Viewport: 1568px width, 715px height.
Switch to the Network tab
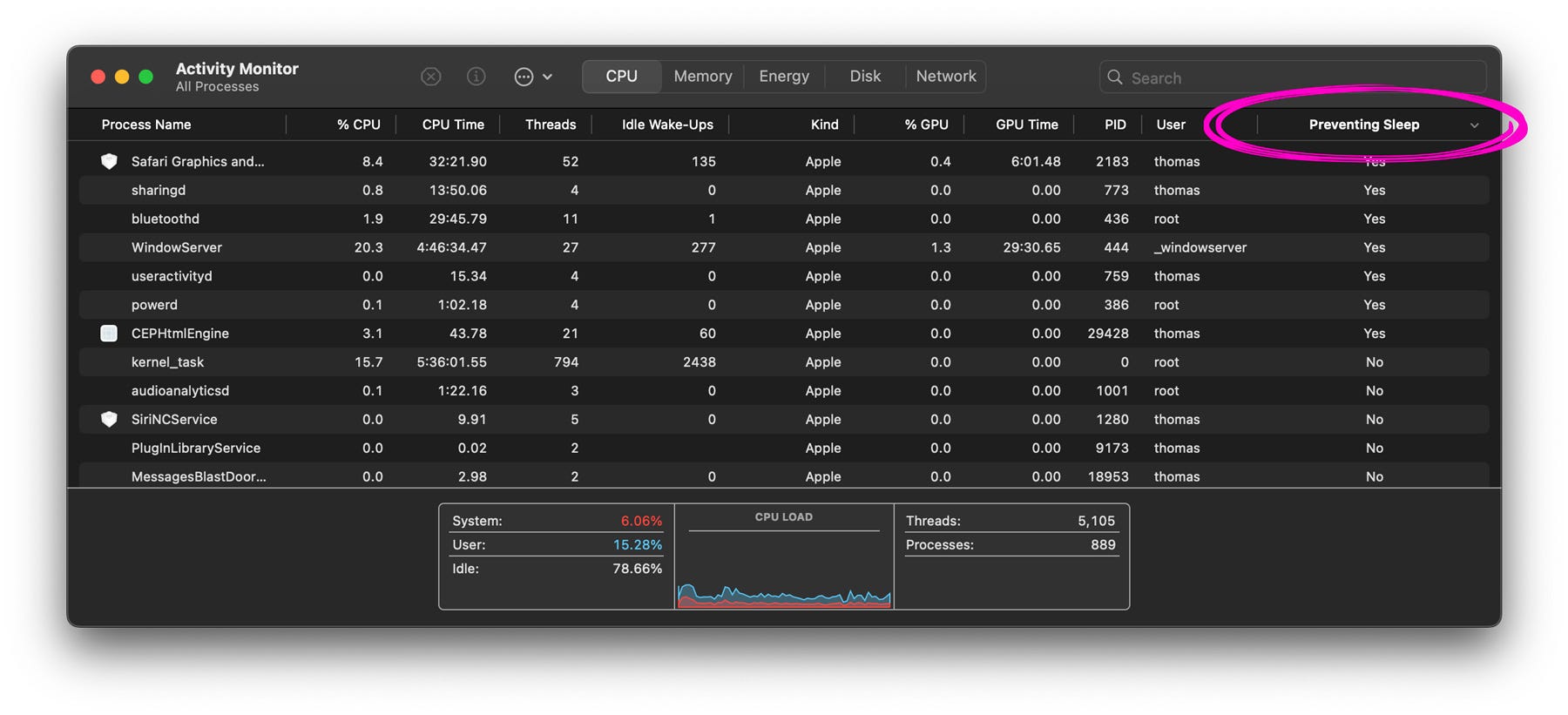click(946, 77)
